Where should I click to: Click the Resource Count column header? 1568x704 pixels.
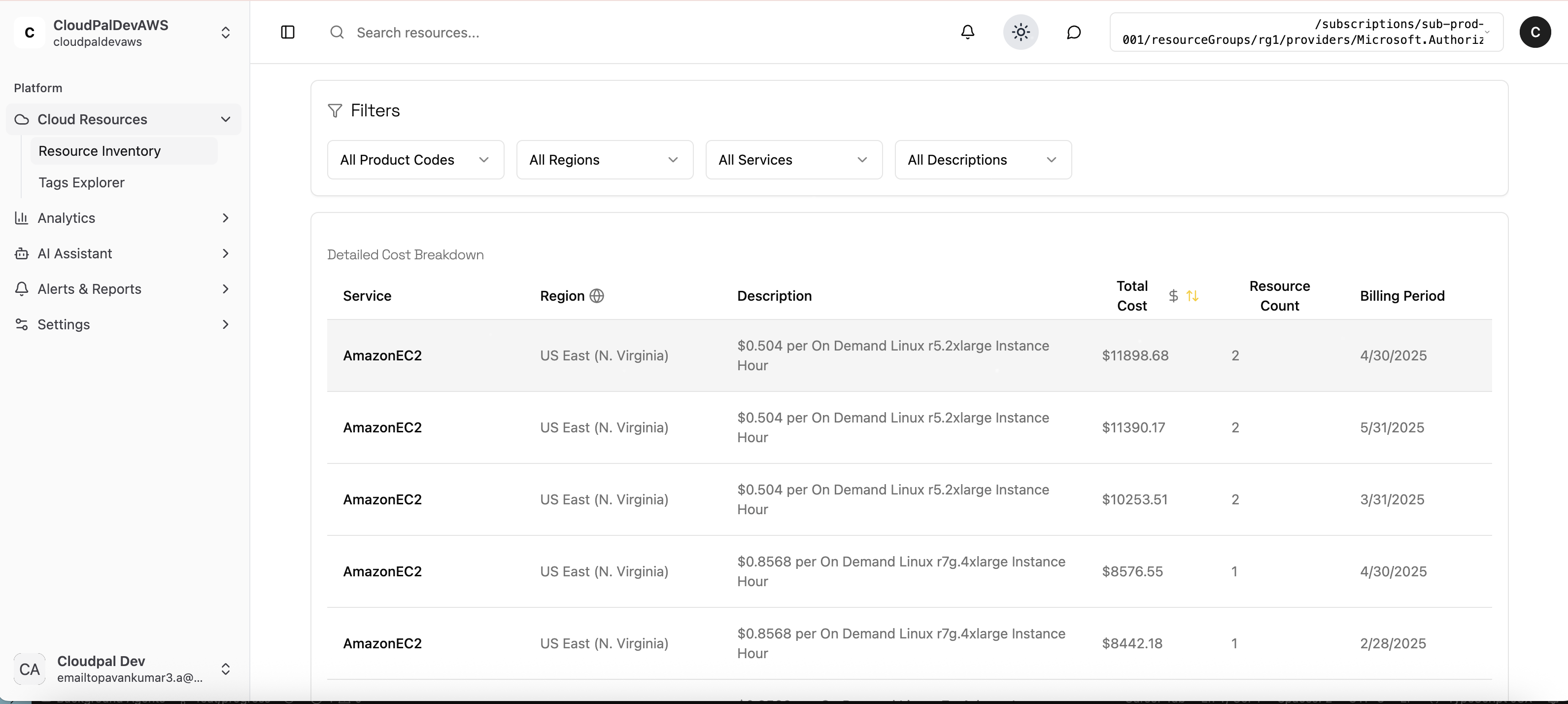coord(1279,296)
